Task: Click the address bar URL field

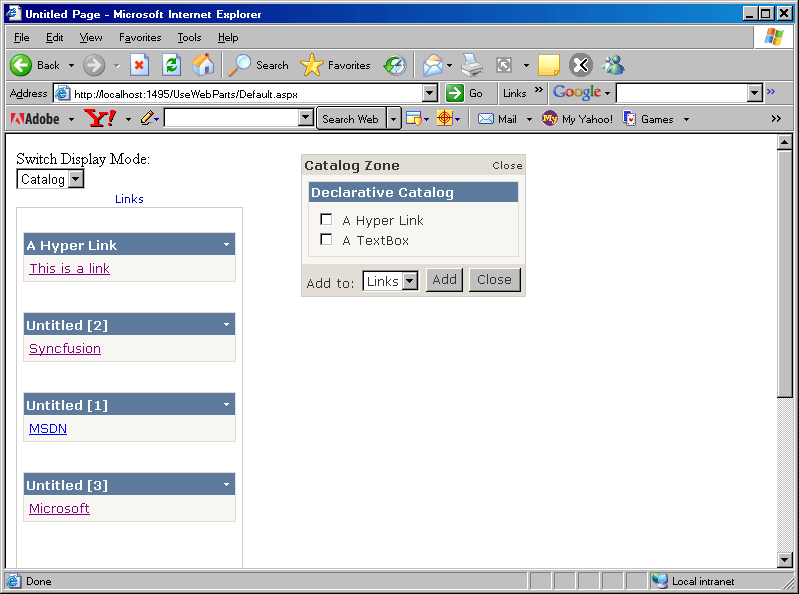Action: click(x=245, y=93)
